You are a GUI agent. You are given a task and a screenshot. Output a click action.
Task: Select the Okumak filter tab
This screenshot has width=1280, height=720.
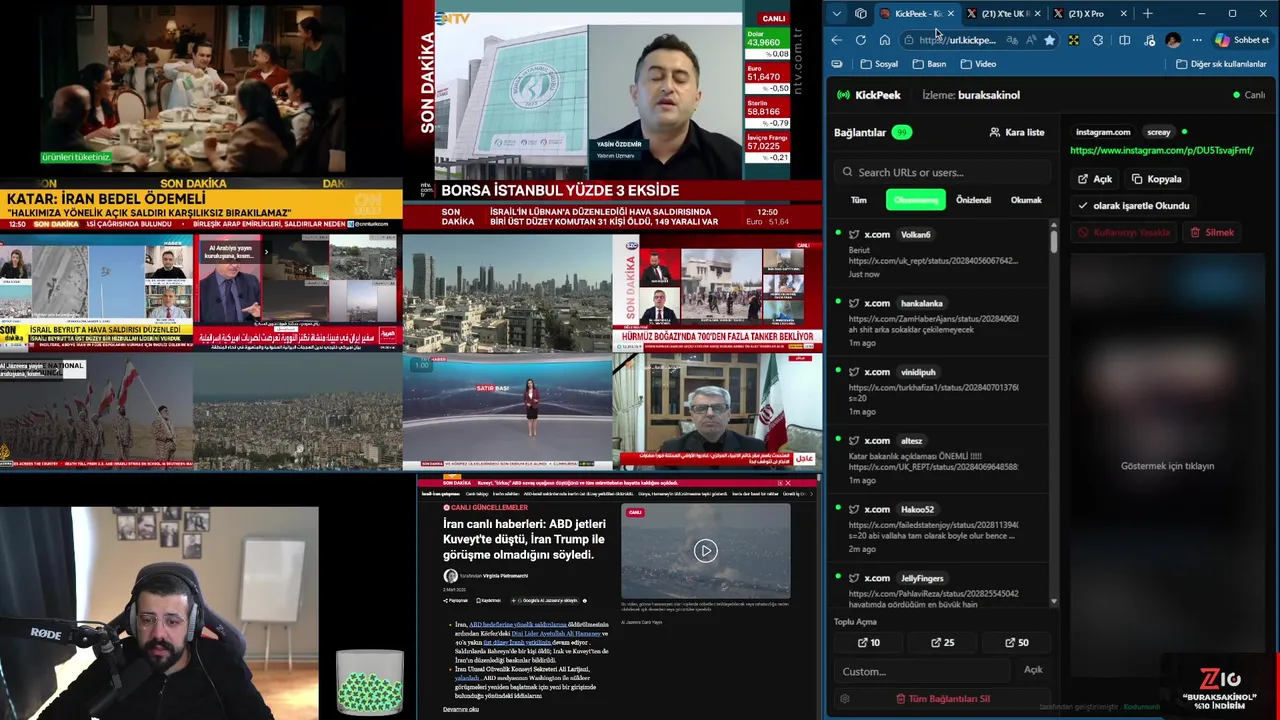click(x=1026, y=200)
